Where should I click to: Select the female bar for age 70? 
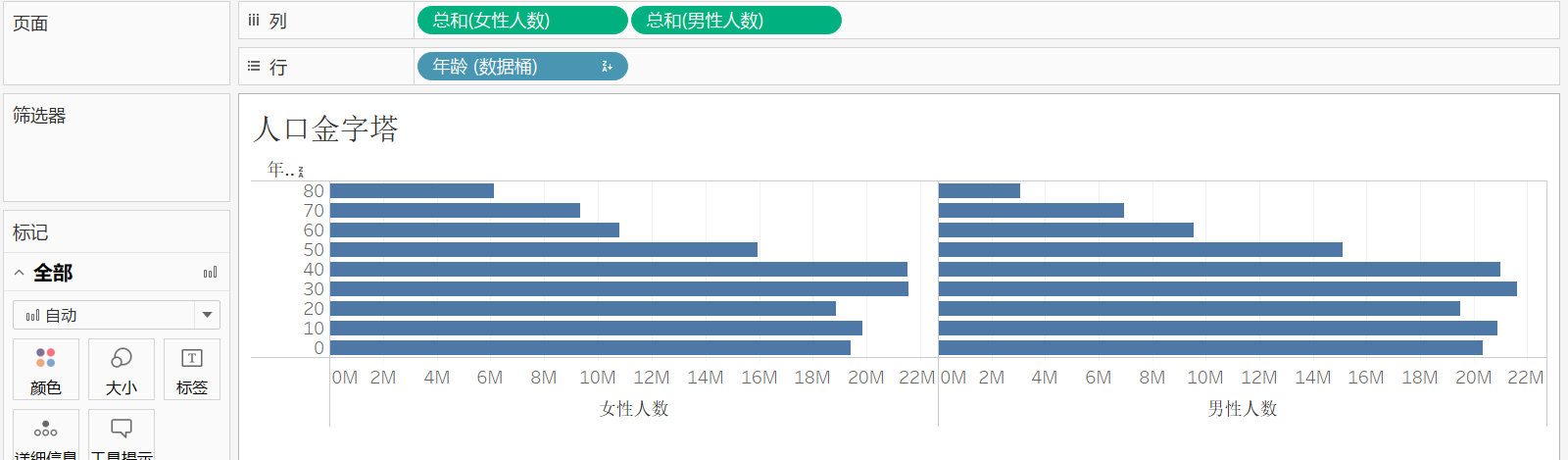(x=455, y=211)
